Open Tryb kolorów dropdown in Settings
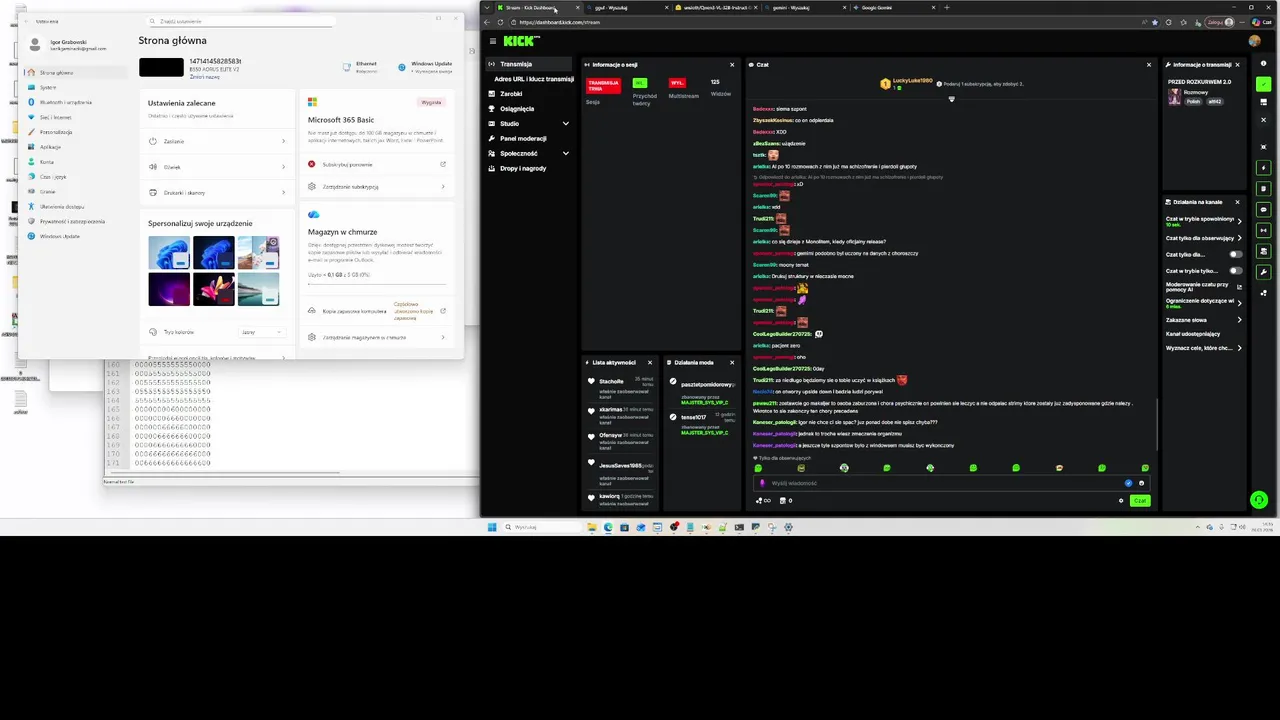 point(261,332)
